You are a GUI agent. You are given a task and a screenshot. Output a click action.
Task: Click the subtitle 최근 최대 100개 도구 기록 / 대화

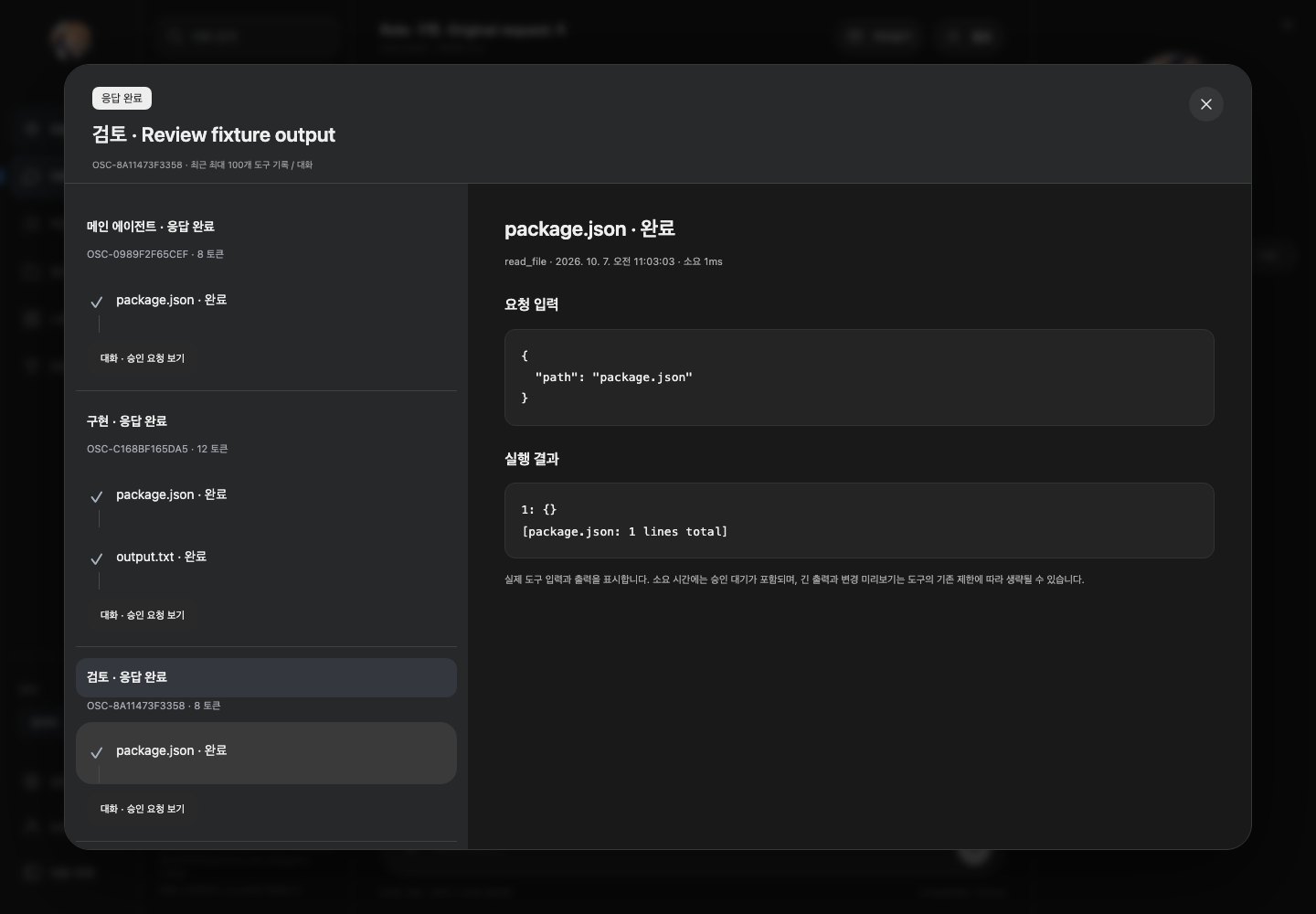(251, 165)
